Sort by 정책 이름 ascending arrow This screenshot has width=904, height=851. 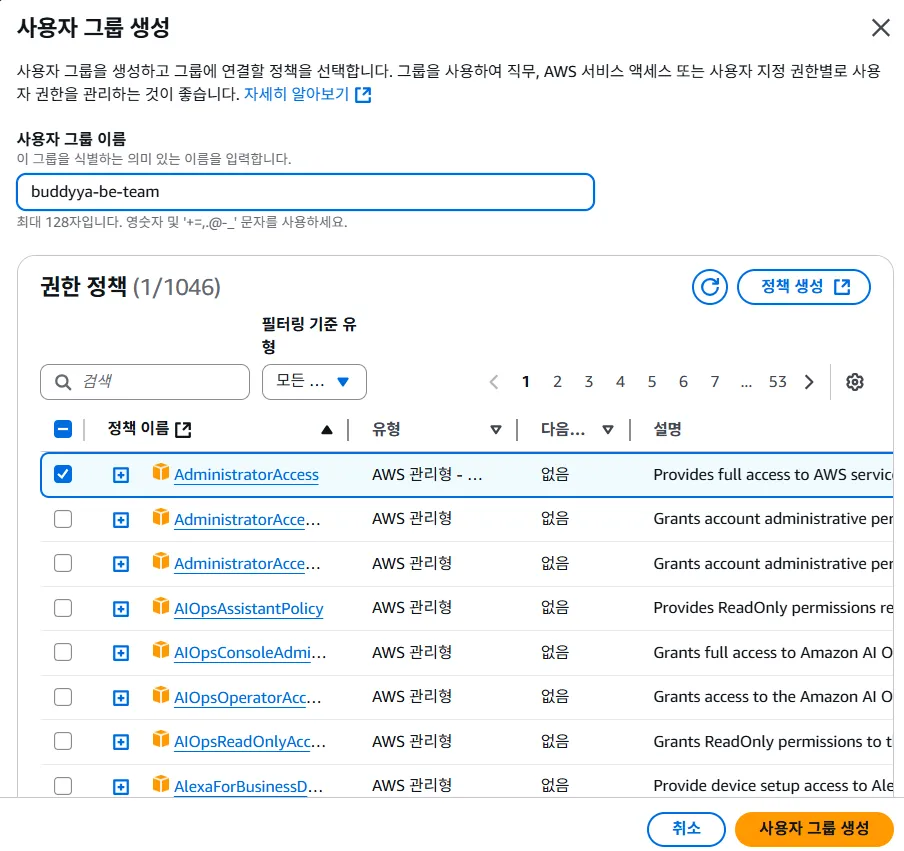pyautogui.click(x=327, y=430)
